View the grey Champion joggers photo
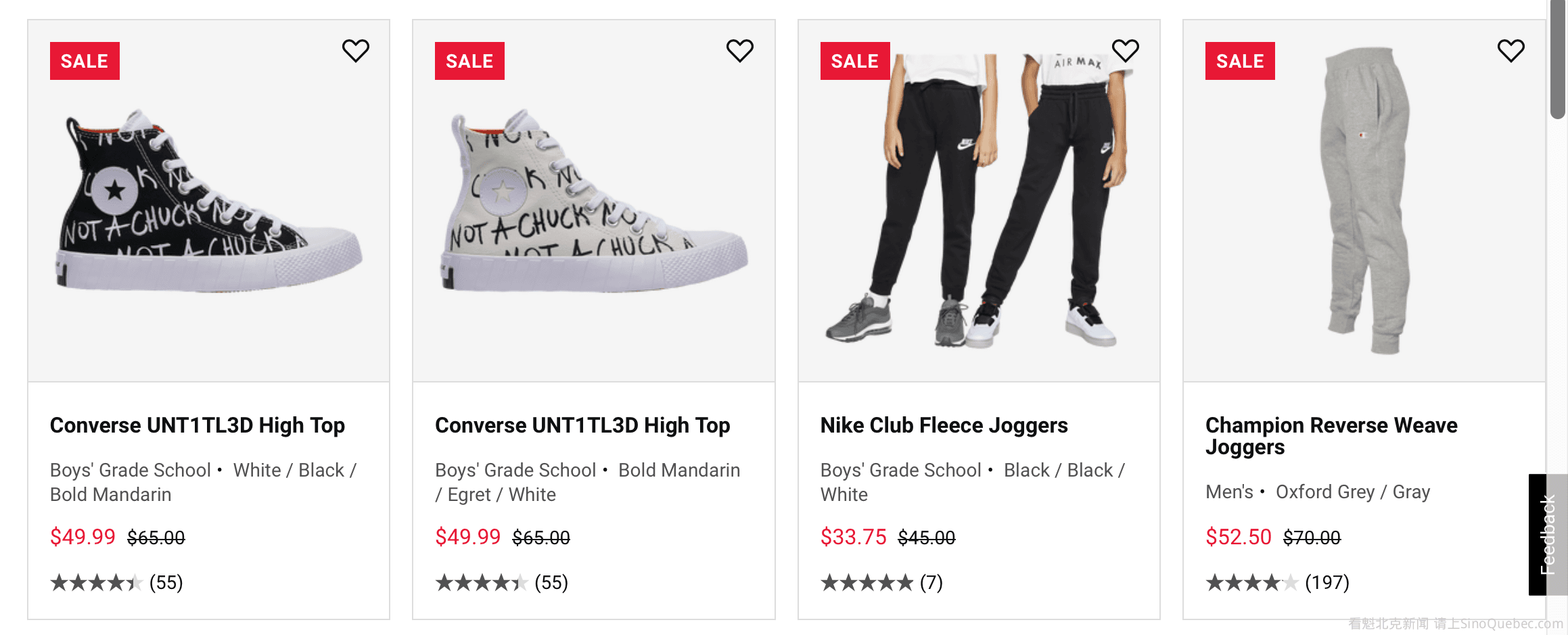The width and height of the screenshot is (1568, 635). 1364,203
